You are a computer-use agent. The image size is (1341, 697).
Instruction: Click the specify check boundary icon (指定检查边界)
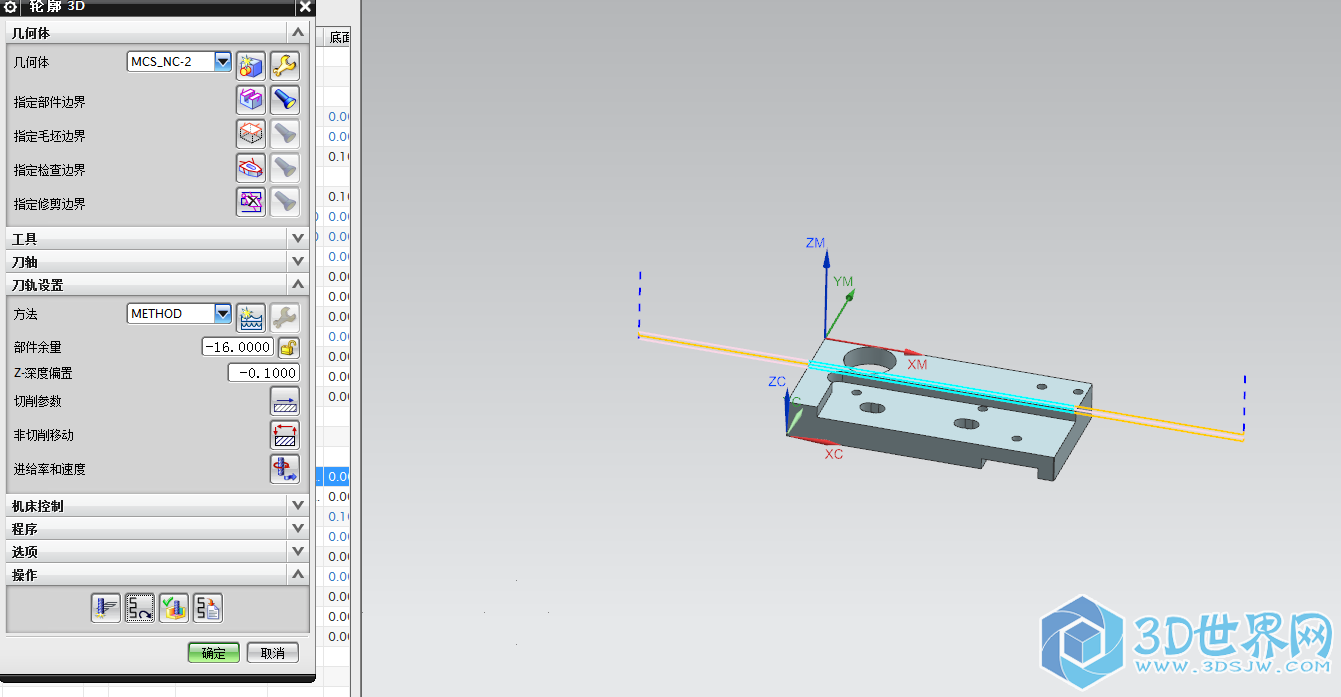(250, 168)
